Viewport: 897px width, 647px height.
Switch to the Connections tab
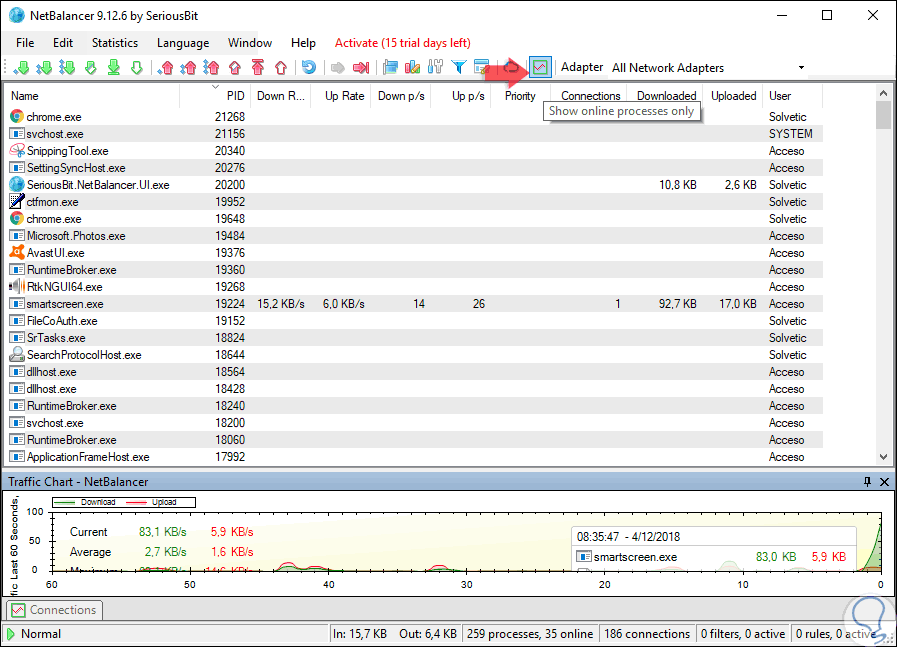coord(55,610)
